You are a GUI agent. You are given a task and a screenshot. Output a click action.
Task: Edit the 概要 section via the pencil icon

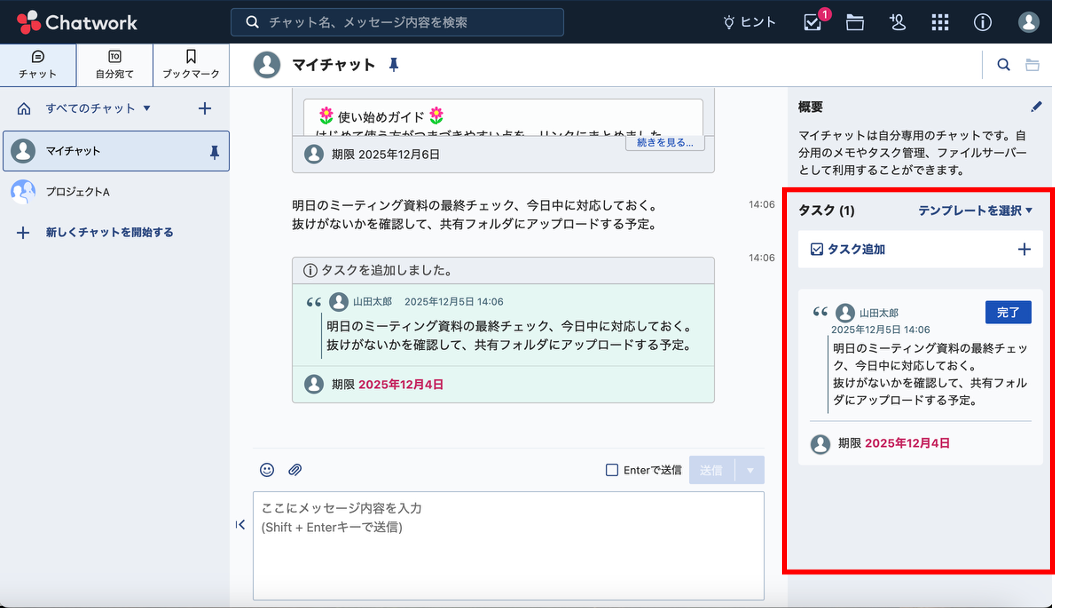tap(1037, 106)
